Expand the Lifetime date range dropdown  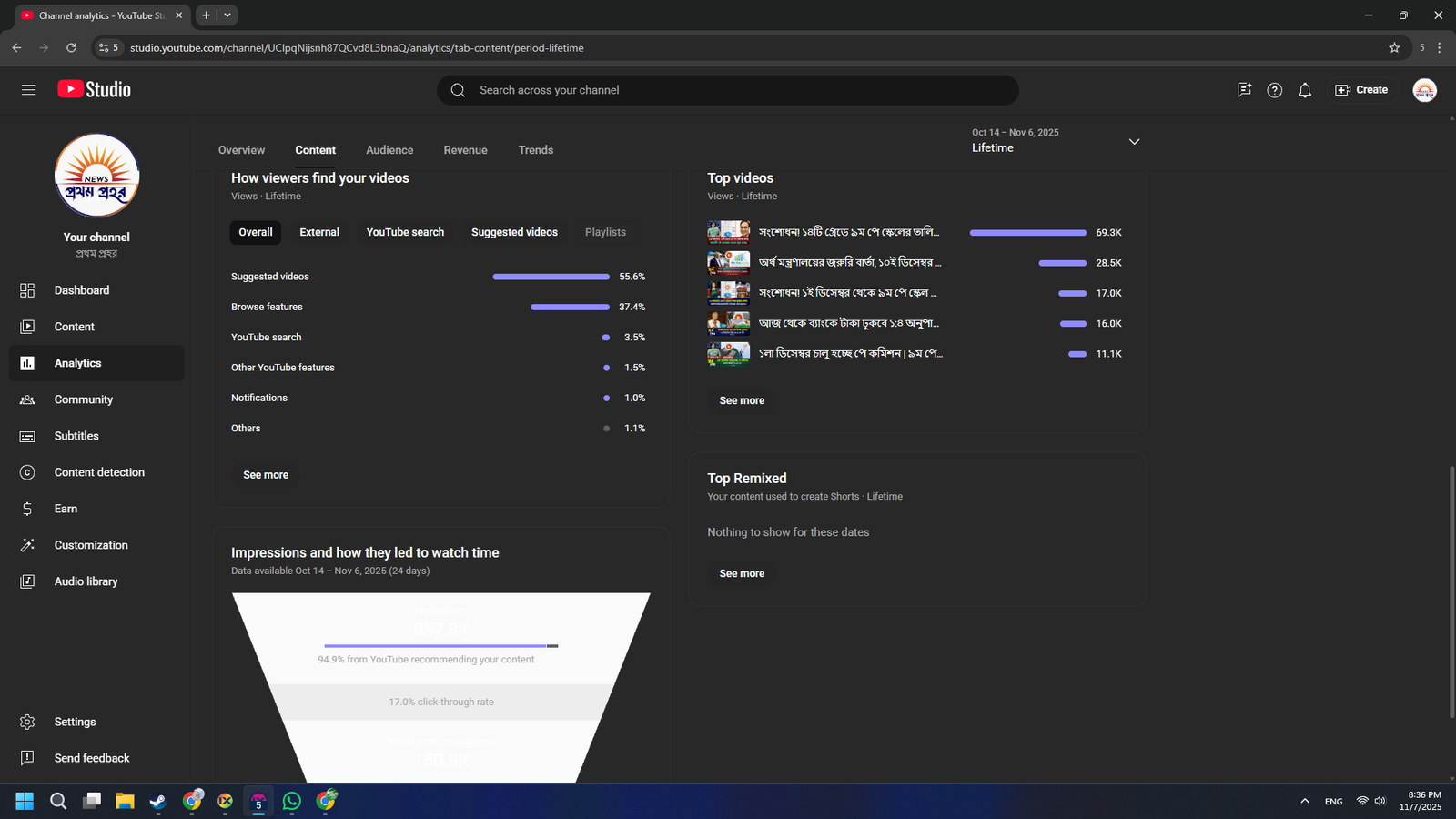point(1134,142)
